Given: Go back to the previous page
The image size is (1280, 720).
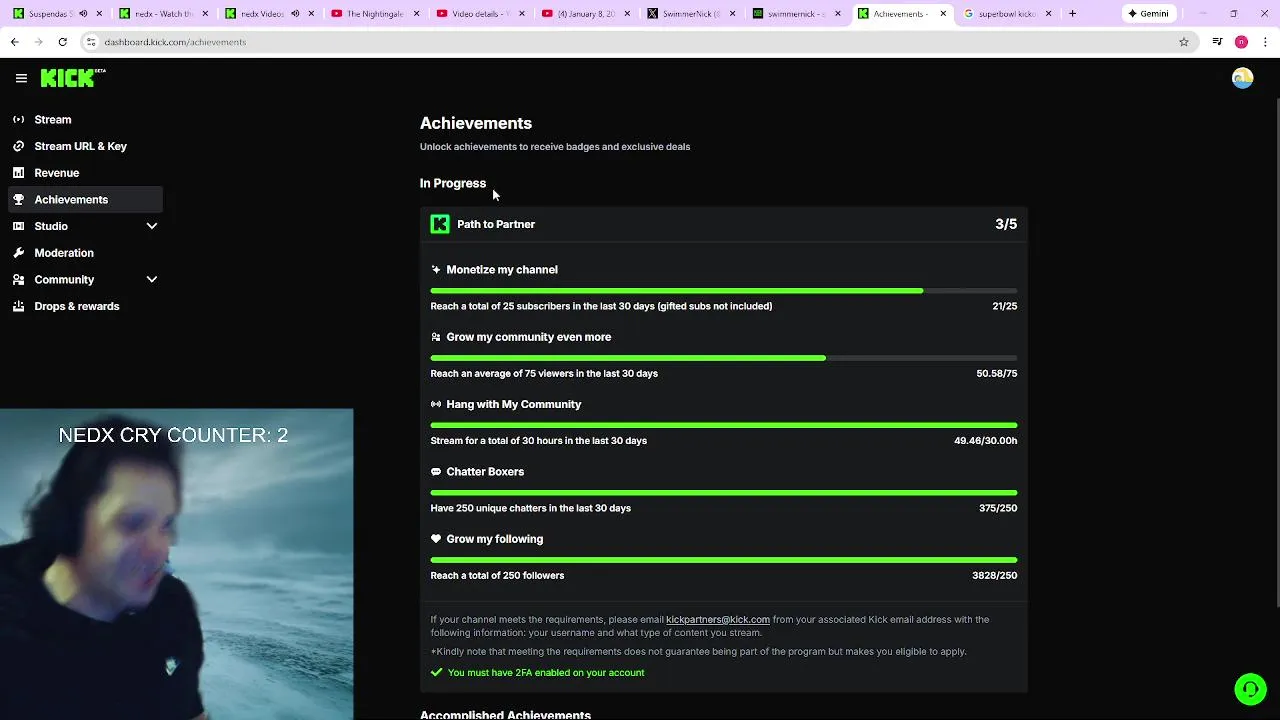Looking at the screenshot, I should click(15, 42).
